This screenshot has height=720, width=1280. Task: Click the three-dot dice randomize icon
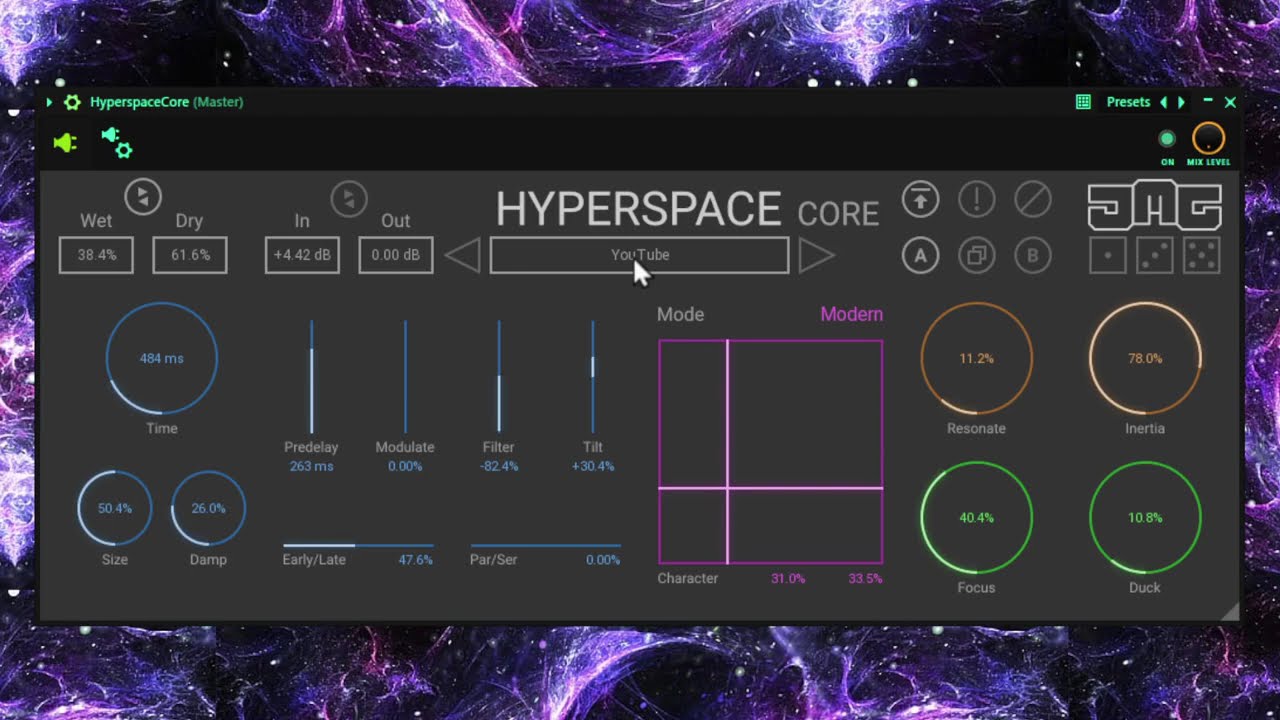click(x=1155, y=255)
